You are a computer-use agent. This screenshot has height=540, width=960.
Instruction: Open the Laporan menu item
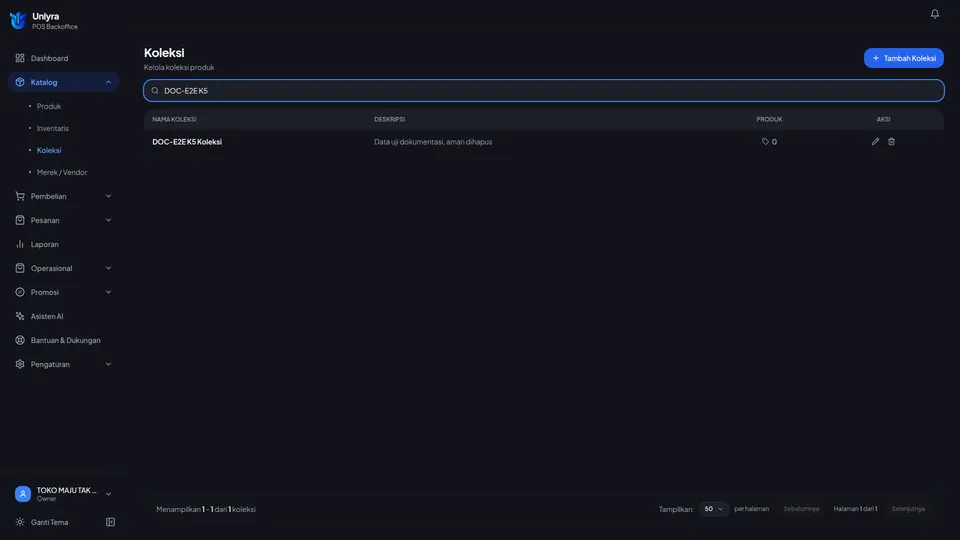[64, 244]
